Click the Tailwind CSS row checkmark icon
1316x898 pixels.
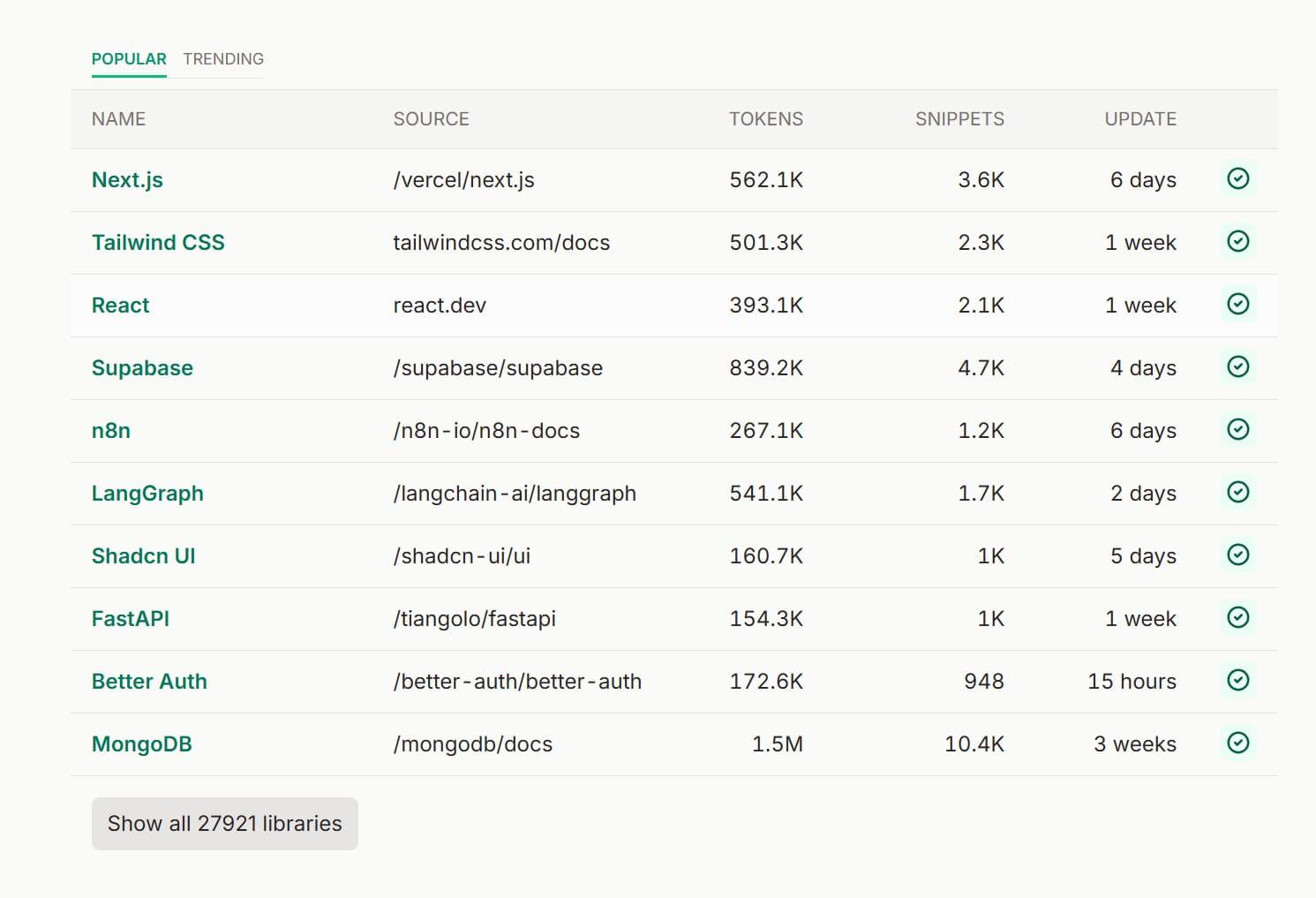click(x=1238, y=242)
